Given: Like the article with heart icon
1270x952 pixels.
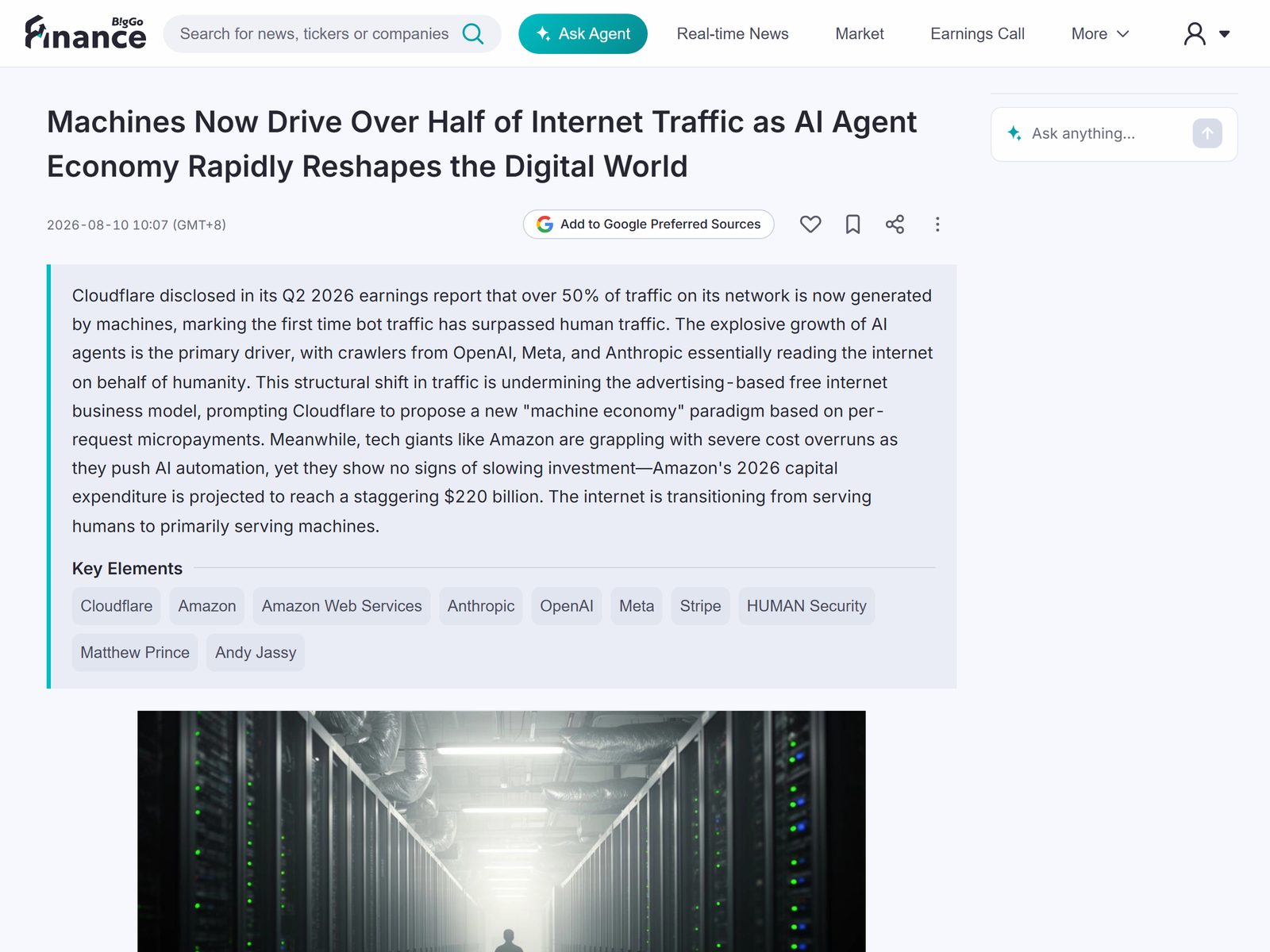Looking at the screenshot, I should click(x=810, y=225).
